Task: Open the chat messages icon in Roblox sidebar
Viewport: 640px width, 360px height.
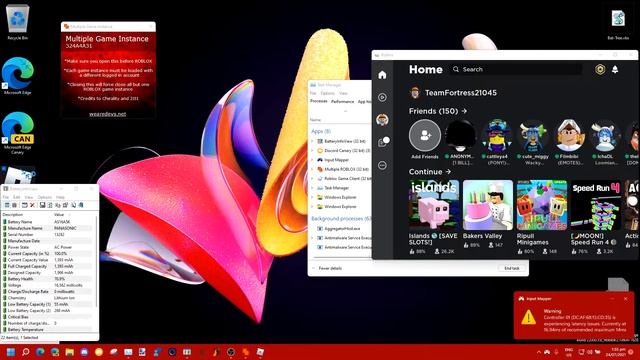Action: tap(383, 142)
